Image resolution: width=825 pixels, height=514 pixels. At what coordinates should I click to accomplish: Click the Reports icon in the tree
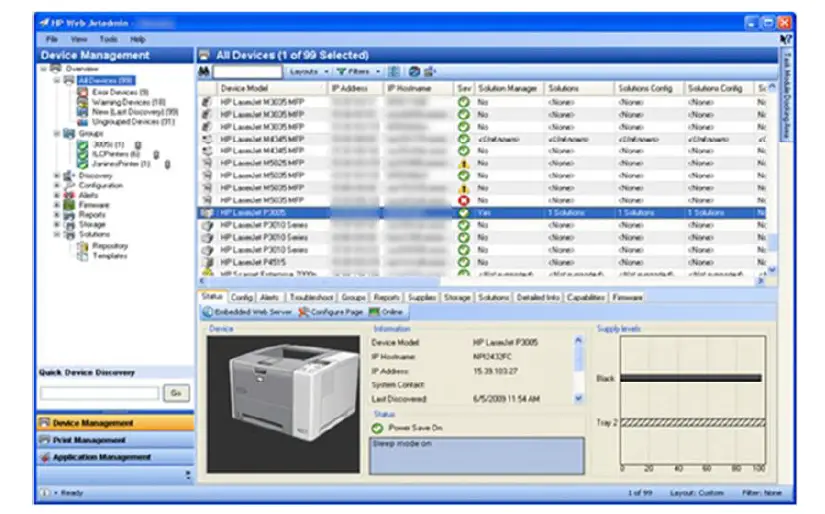click(x=69, y=215)
